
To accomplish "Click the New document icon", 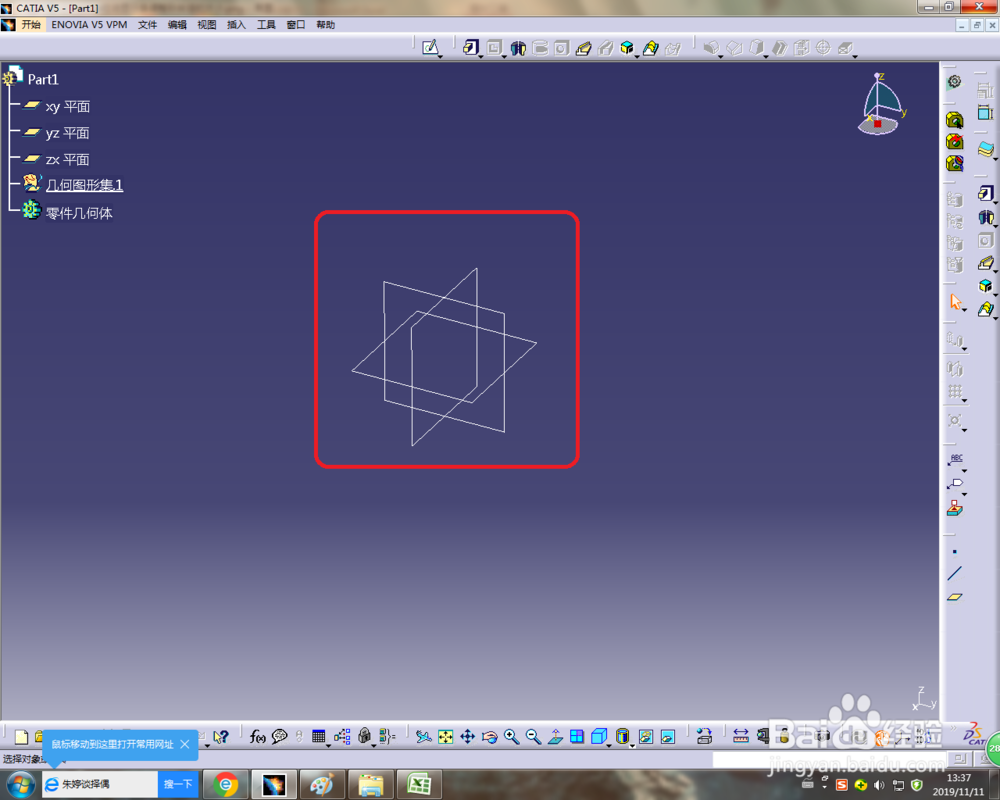I will pos(21,737).
